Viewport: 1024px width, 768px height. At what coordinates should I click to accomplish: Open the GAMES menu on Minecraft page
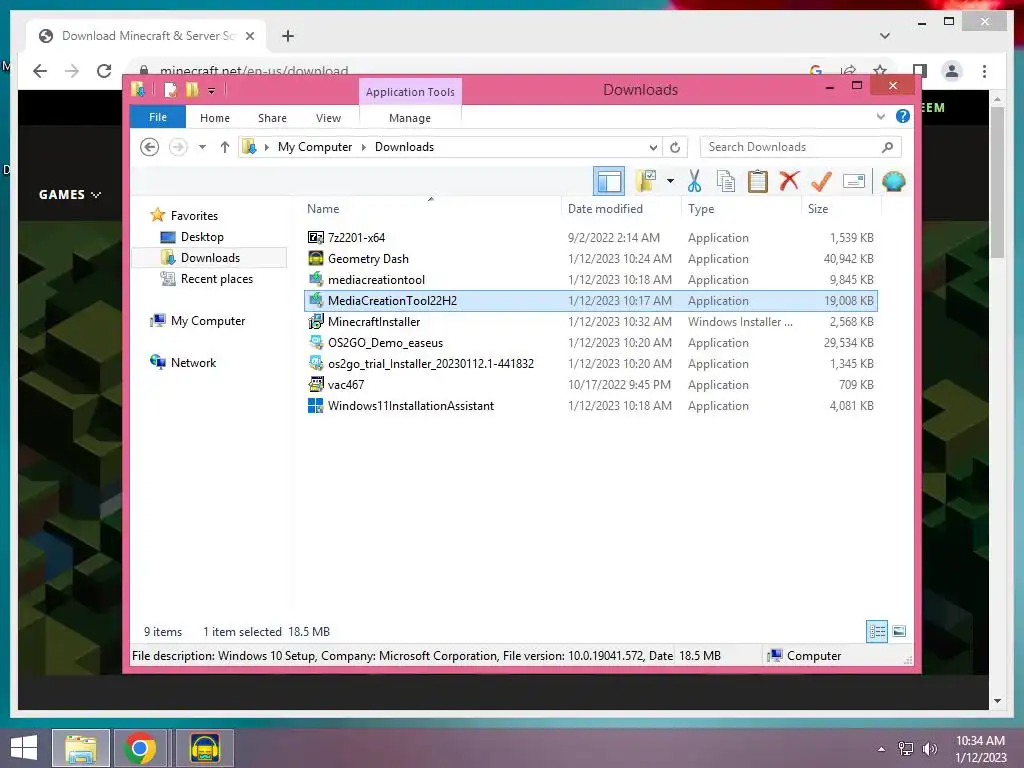(70, 195)
